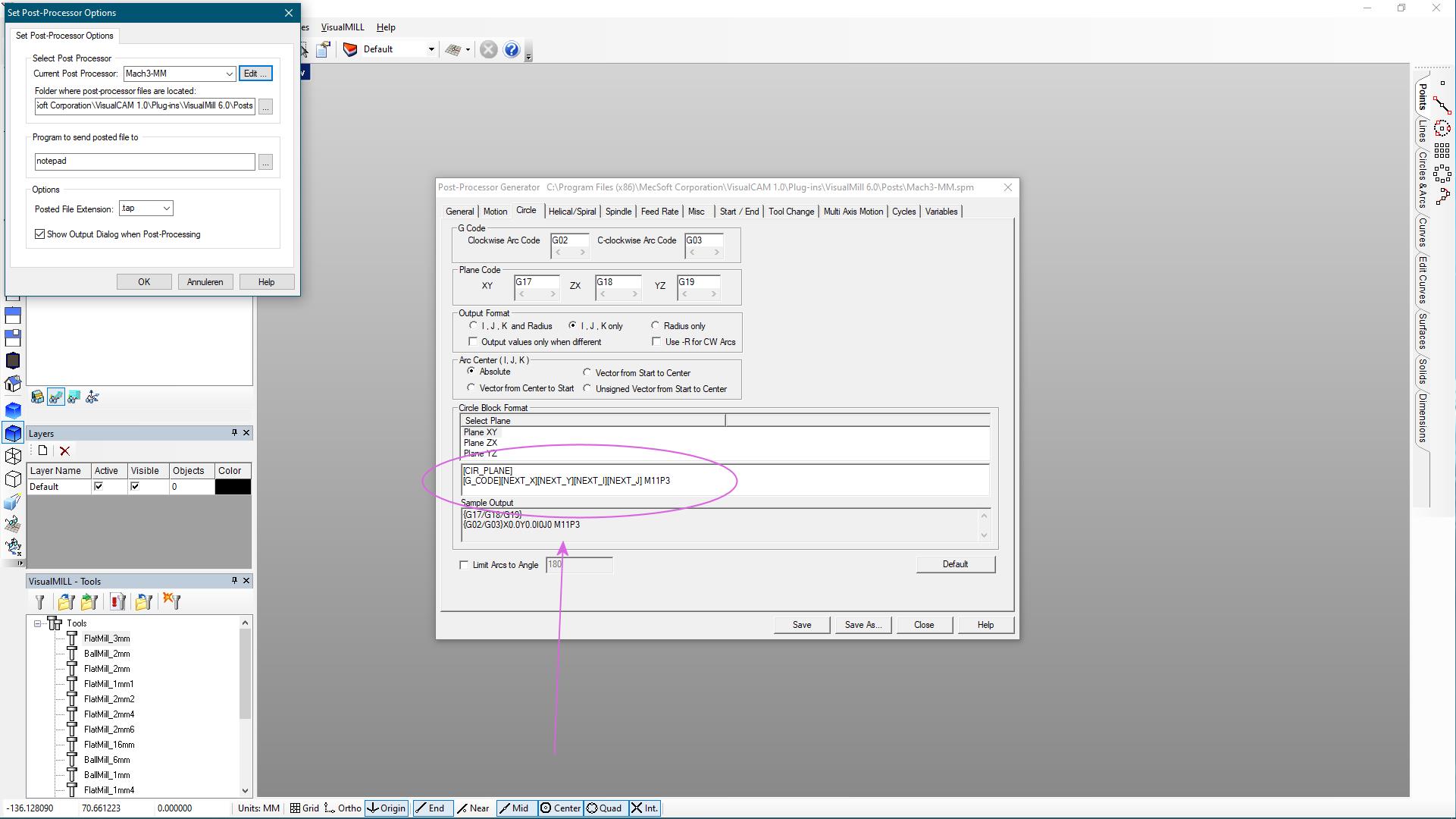Enable Use -R for CW Arcs
The image size is (1456, 819).
click(656, 342)
